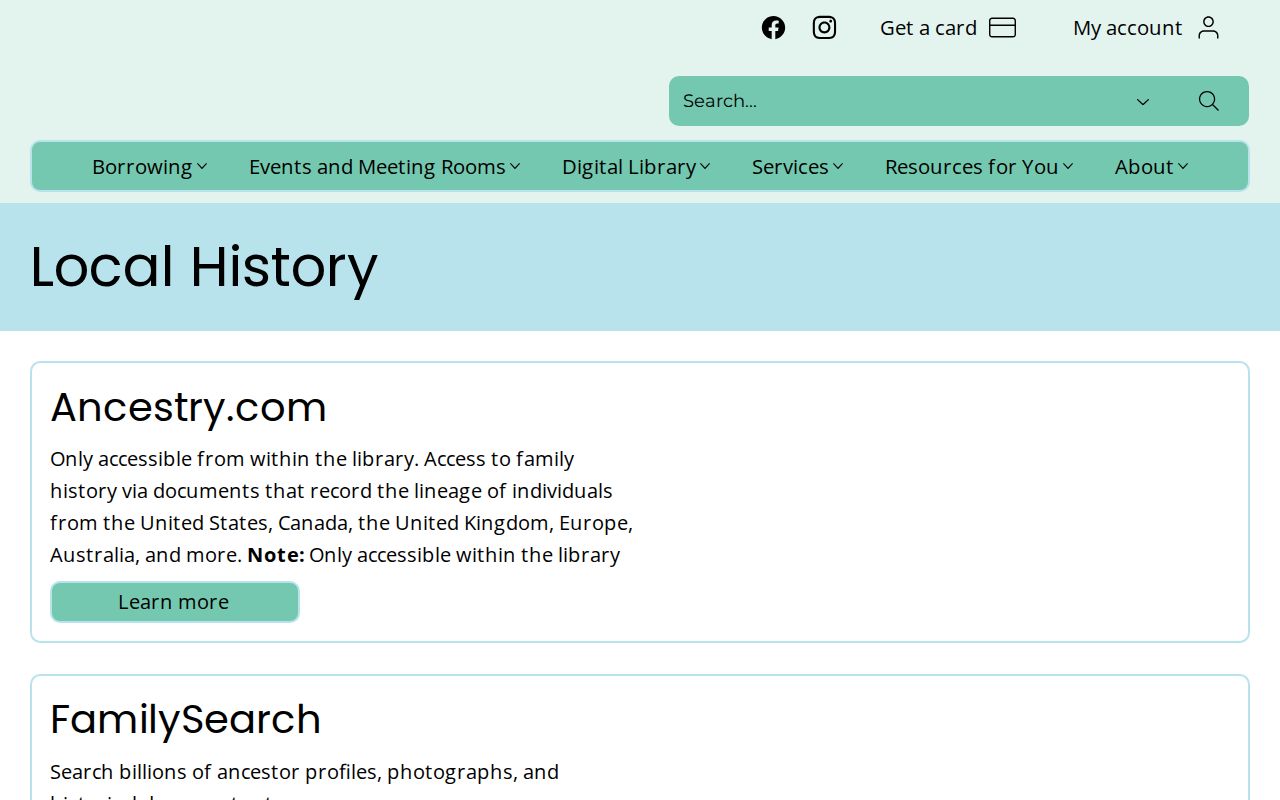
Task: Click the bold Note: text in Ancestry description
Action: click(x=276, y=555)
